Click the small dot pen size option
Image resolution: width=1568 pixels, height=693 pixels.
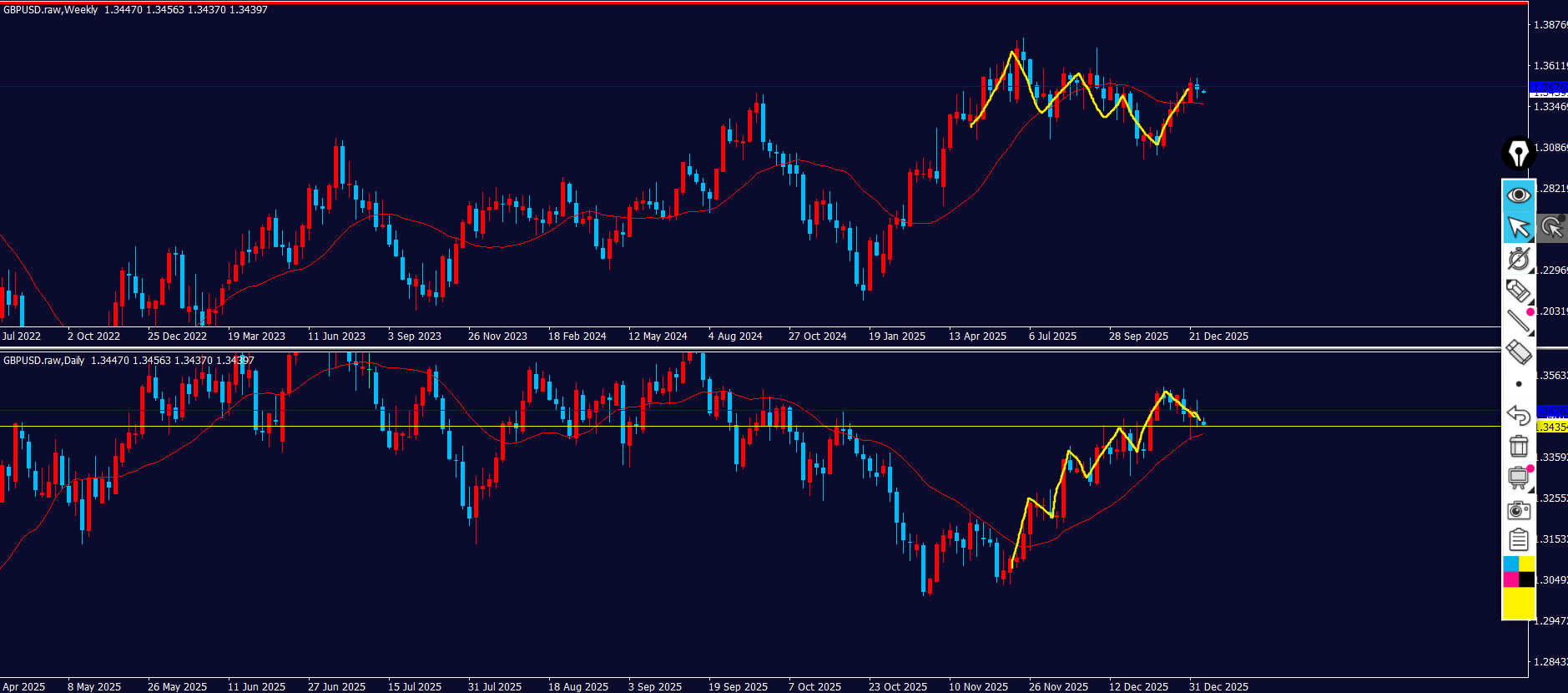coord(1519,384)
